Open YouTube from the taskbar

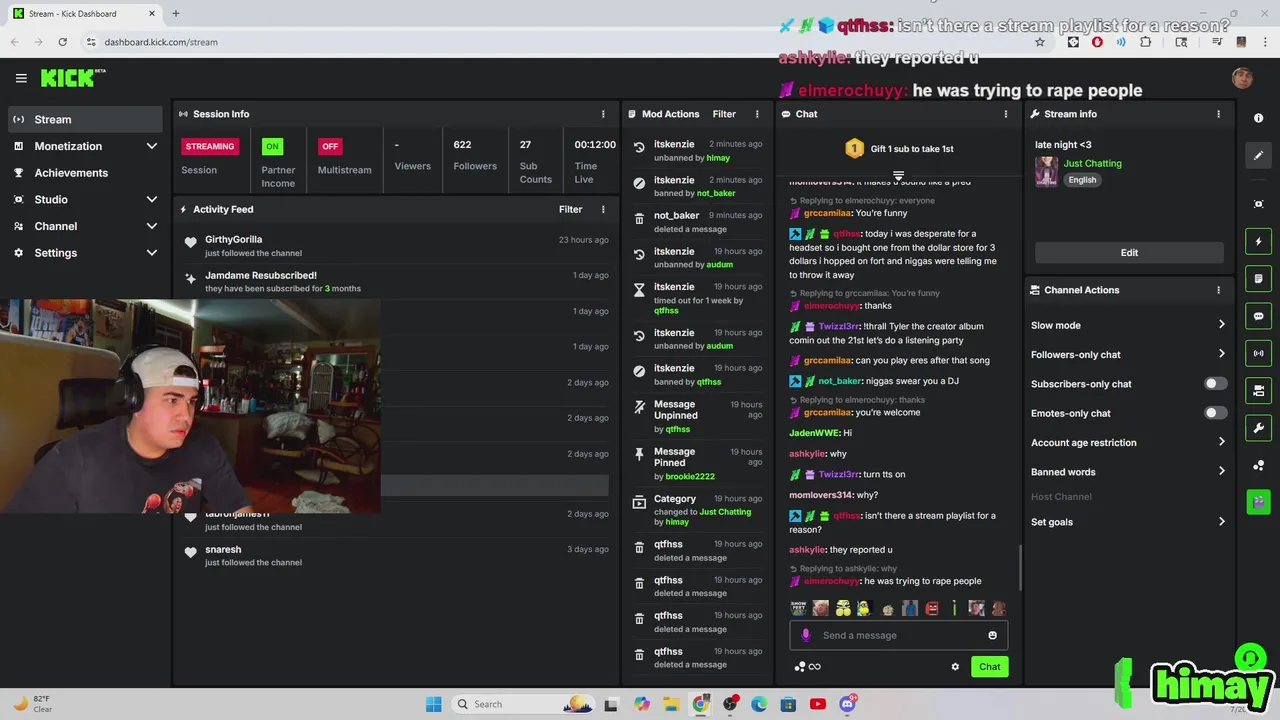tap(818, 704)
